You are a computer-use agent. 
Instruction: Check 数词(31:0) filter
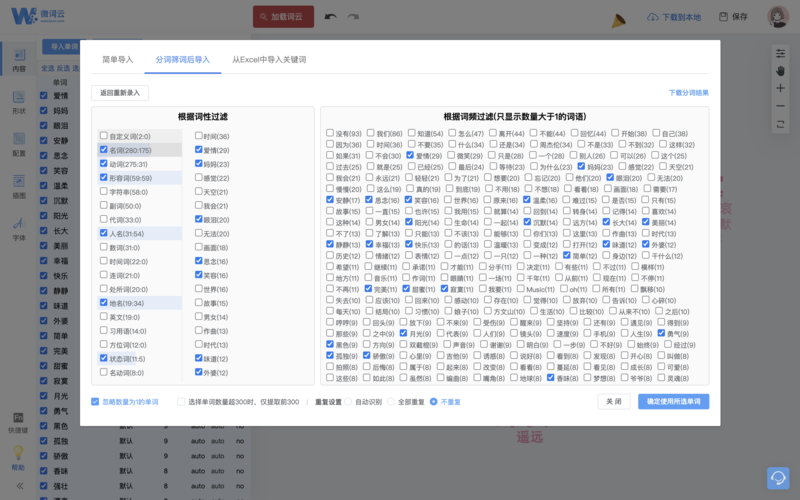pyautogui.click(x=104, y=247)
